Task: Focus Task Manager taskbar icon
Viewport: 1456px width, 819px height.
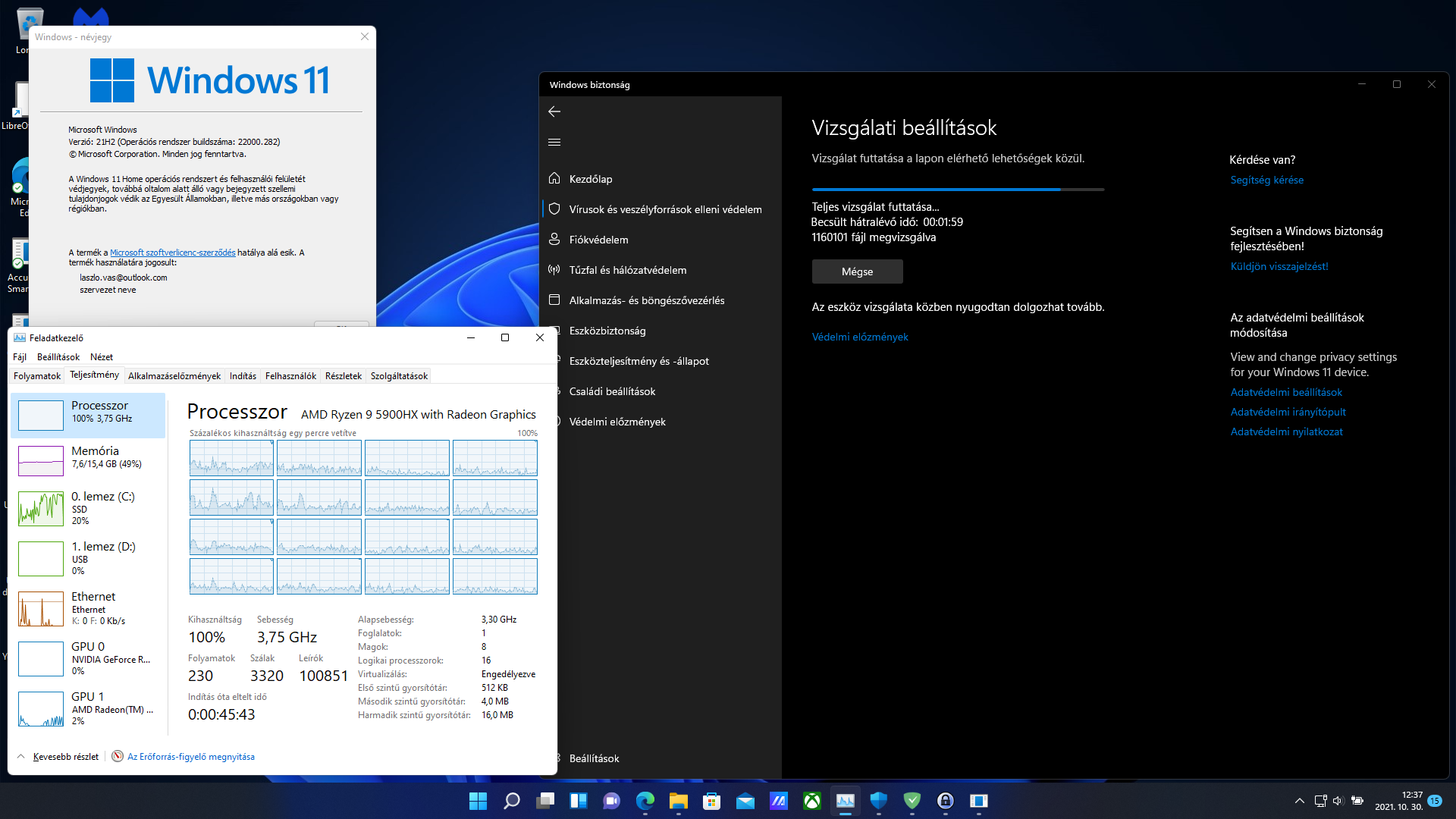Action: (x=846, y=801)
